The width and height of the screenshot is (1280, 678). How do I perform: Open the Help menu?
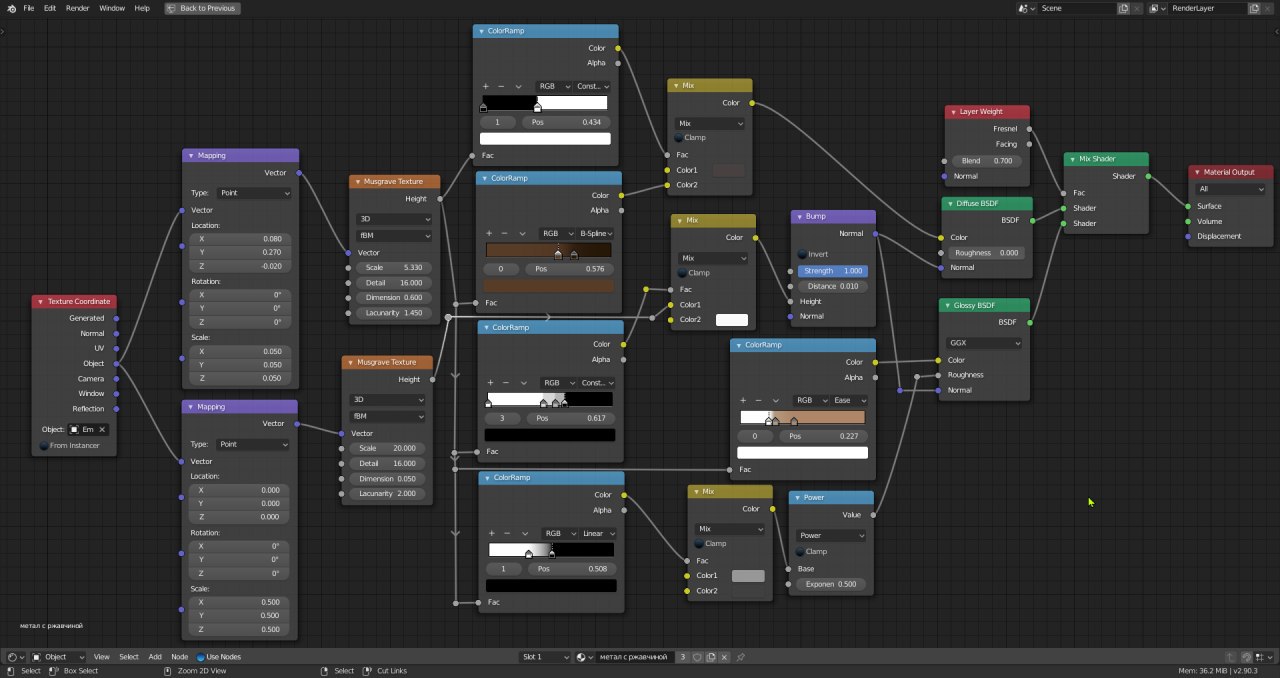(142, 7)
